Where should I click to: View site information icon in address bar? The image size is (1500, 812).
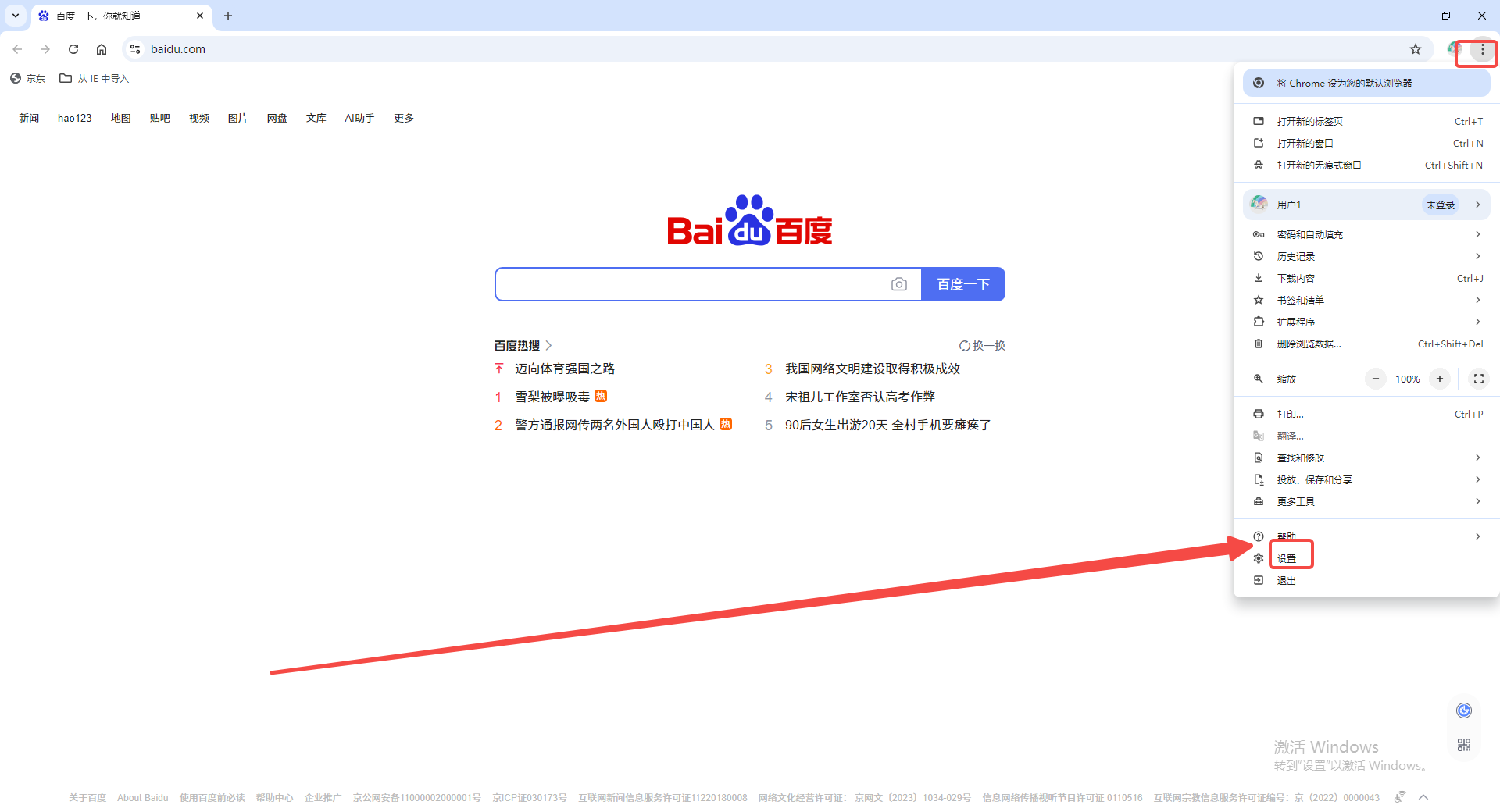[x=135, y=49]
